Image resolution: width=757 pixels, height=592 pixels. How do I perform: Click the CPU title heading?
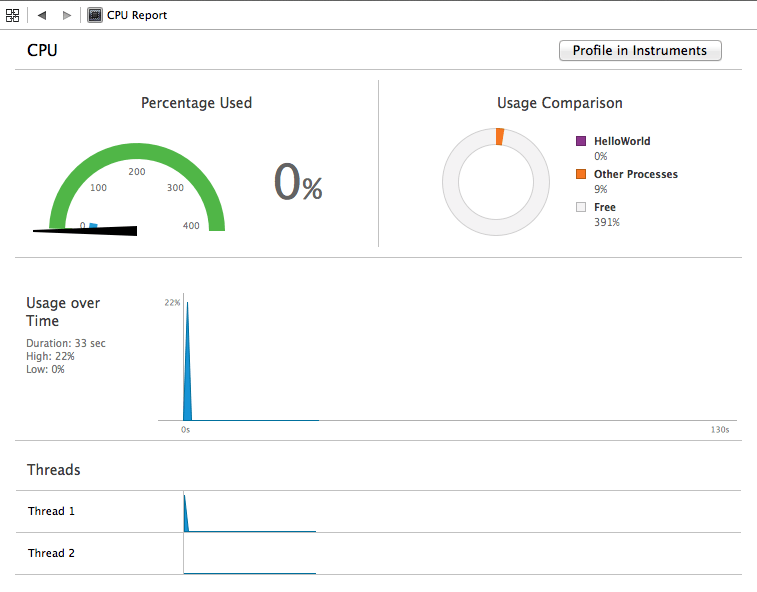[x=42, y=50]
